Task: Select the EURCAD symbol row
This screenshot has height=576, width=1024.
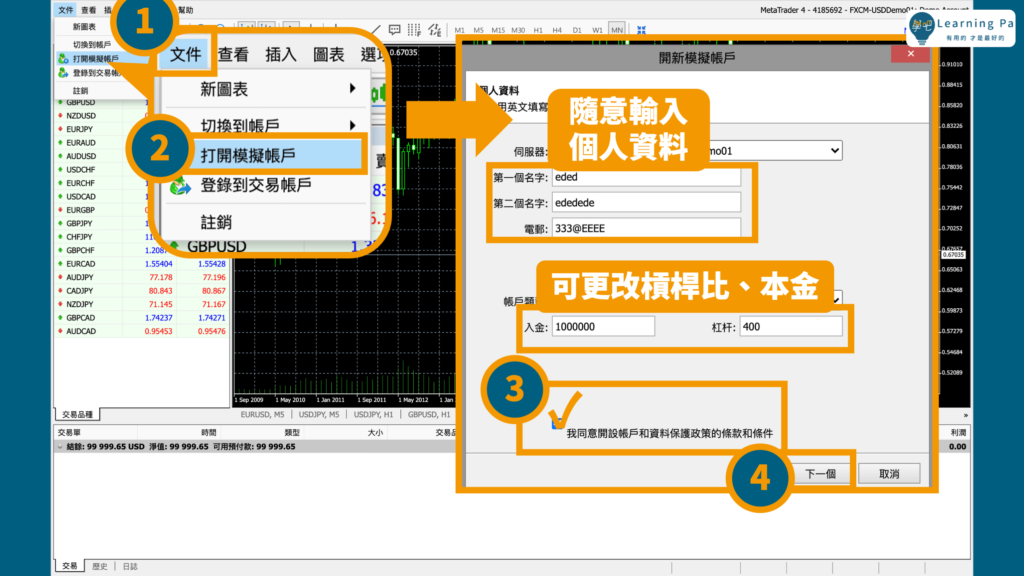Action: point(142,264)
